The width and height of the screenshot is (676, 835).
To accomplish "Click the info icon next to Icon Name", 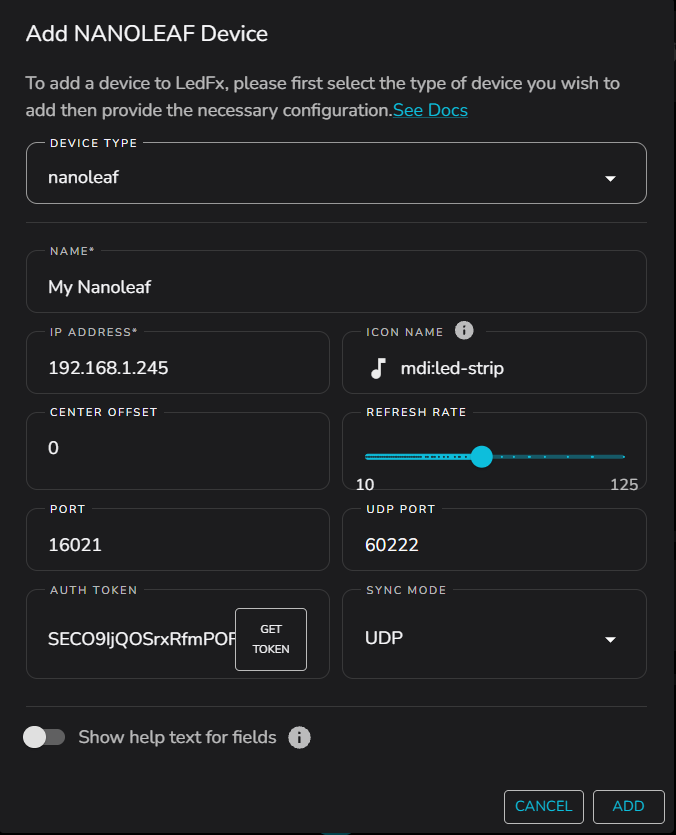I will pyautogui.click(x=464, y=331).
